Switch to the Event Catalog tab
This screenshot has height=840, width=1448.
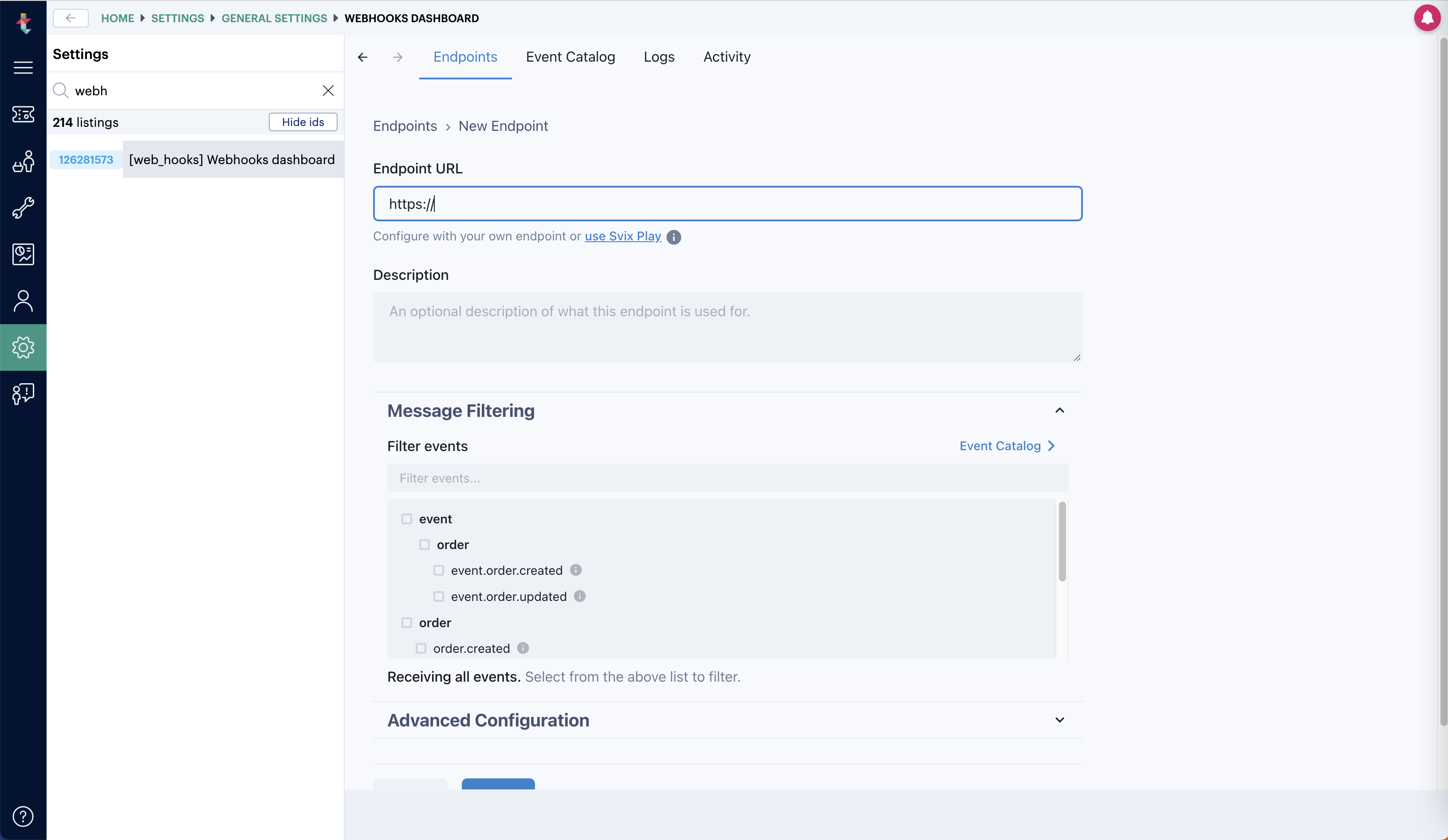[571, 57]
